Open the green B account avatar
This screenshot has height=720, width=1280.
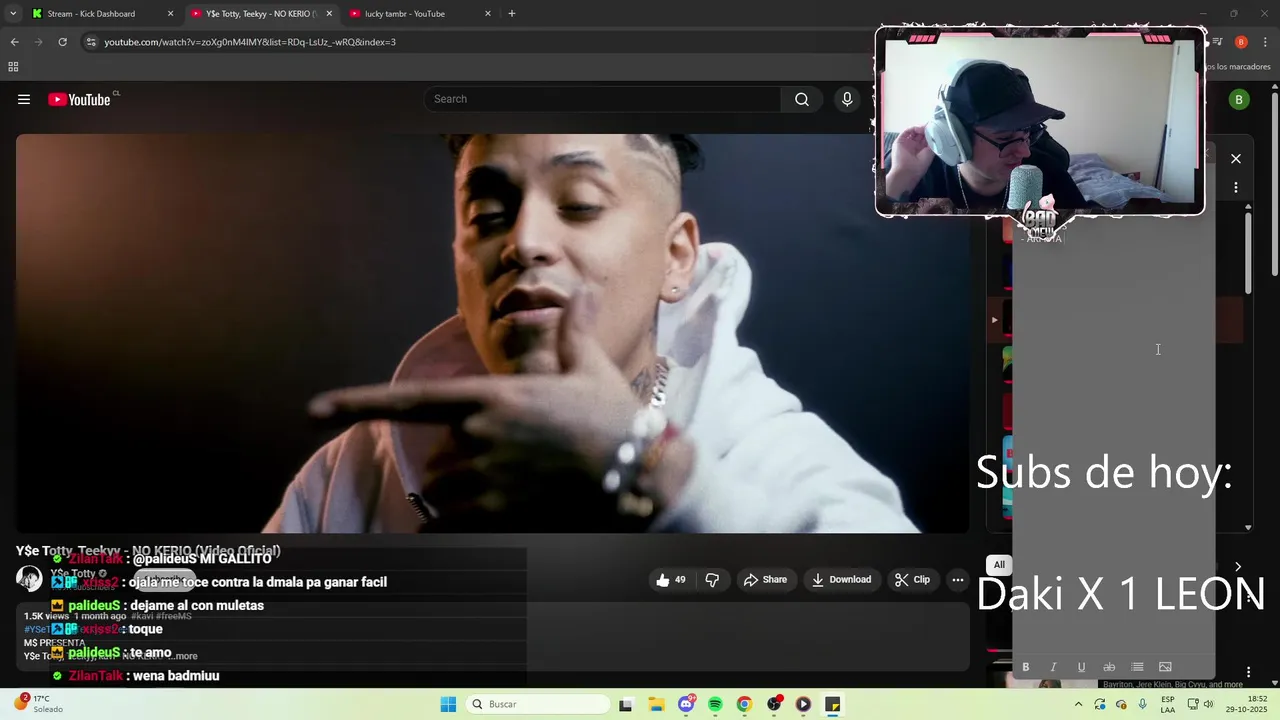click(x=1239, y=99)
